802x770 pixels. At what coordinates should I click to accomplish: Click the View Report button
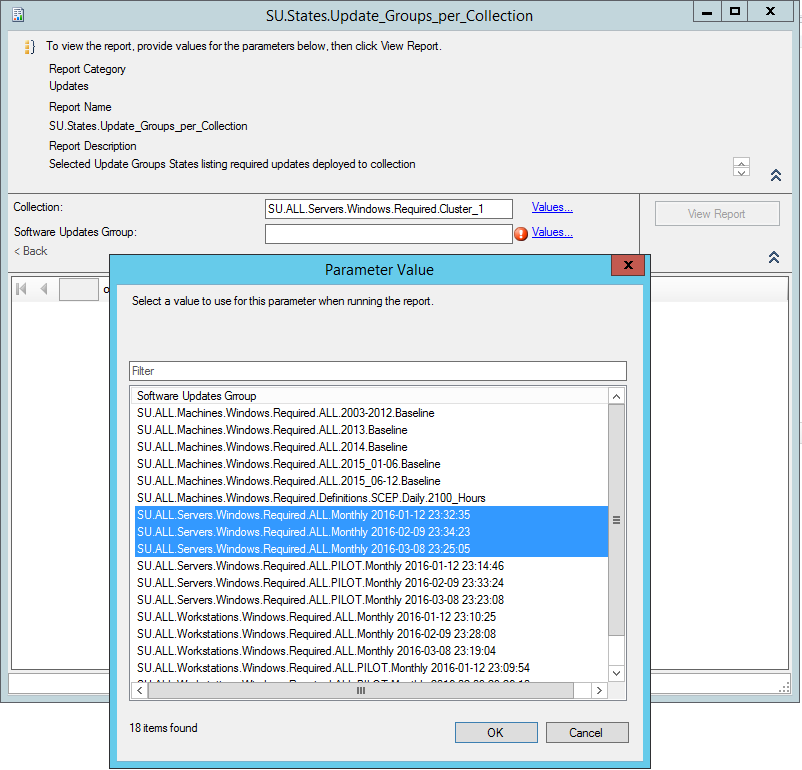coord(717,214)
